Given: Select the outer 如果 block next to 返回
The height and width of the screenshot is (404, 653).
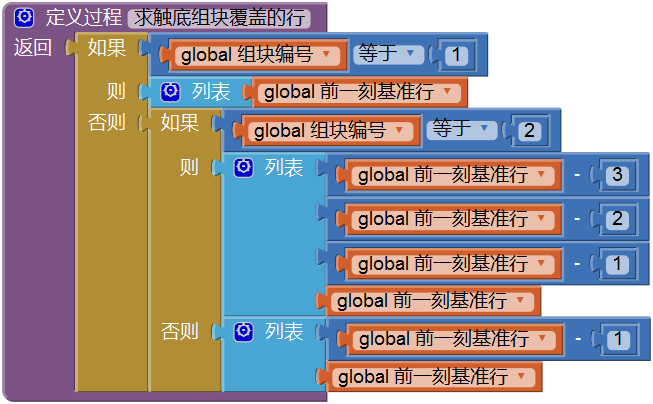Looking at the screenshot, I should [106, 48].
